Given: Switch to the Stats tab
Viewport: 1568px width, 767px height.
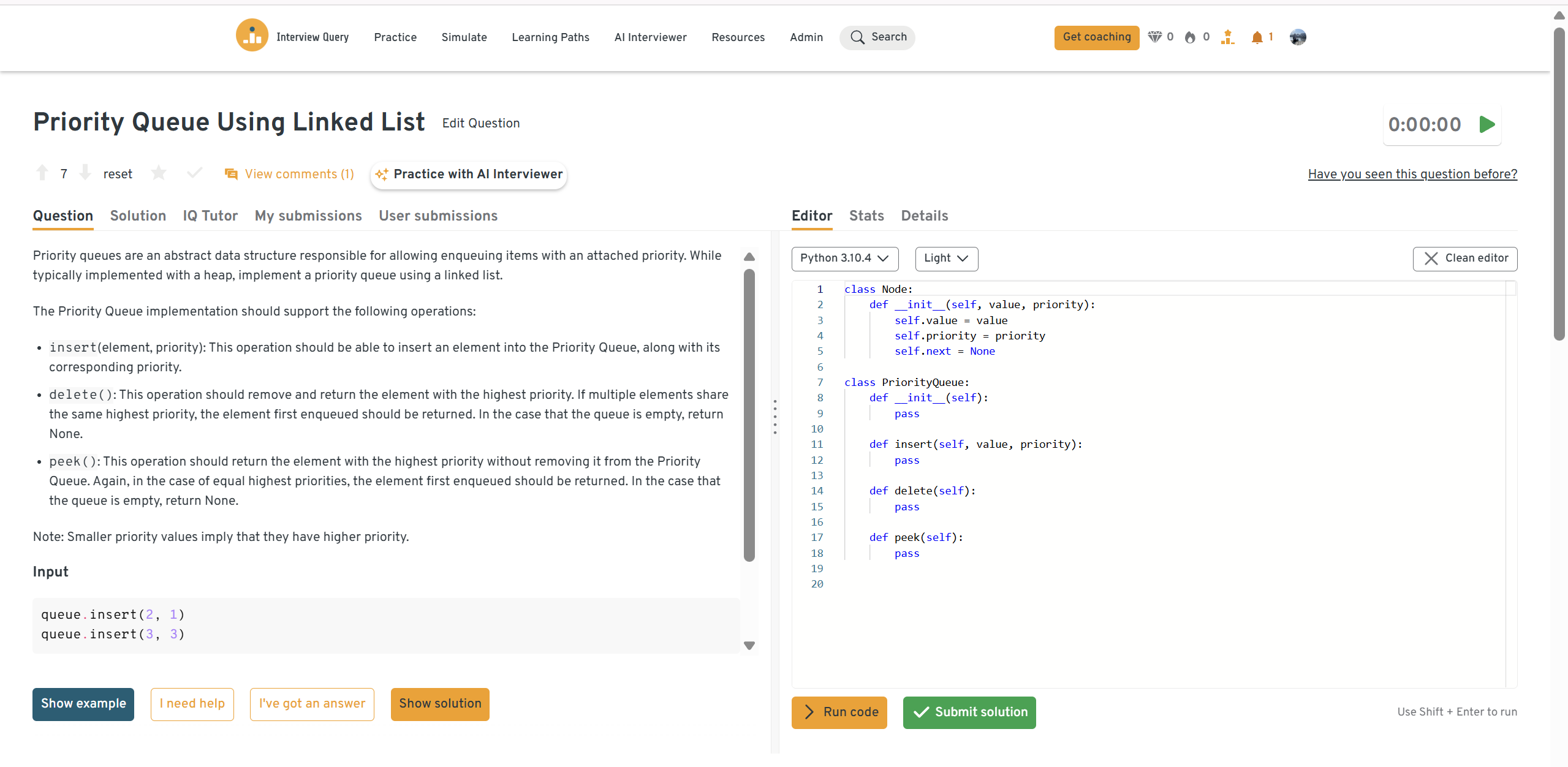Looking at the screenshot, I should tap(866, 216).
